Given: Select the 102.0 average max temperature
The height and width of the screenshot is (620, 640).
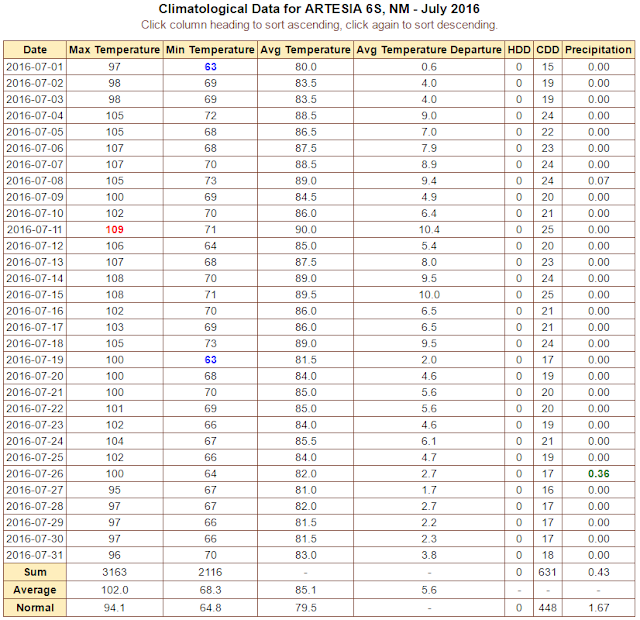Looking at the screenshot, I should click(x=114, y=590).
